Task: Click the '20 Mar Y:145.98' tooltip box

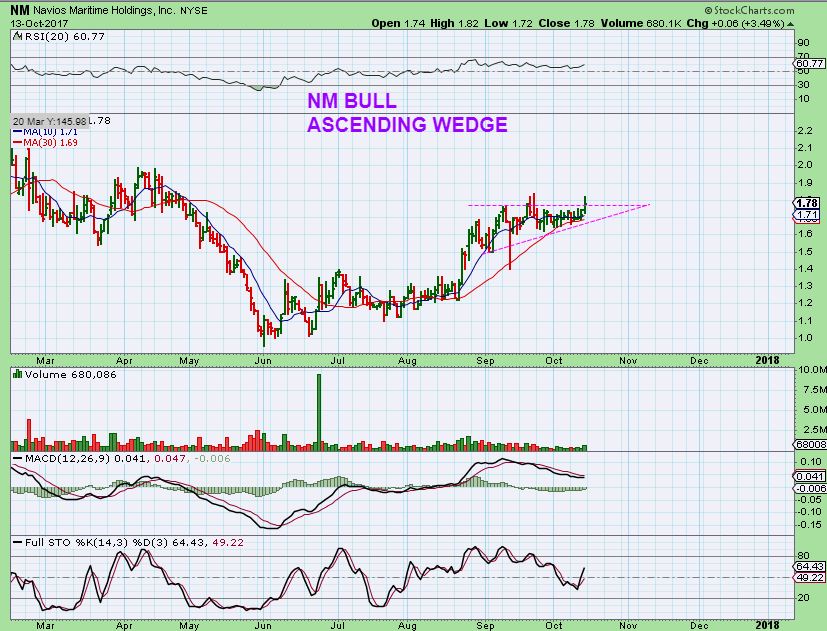Action: click(49, 121)
